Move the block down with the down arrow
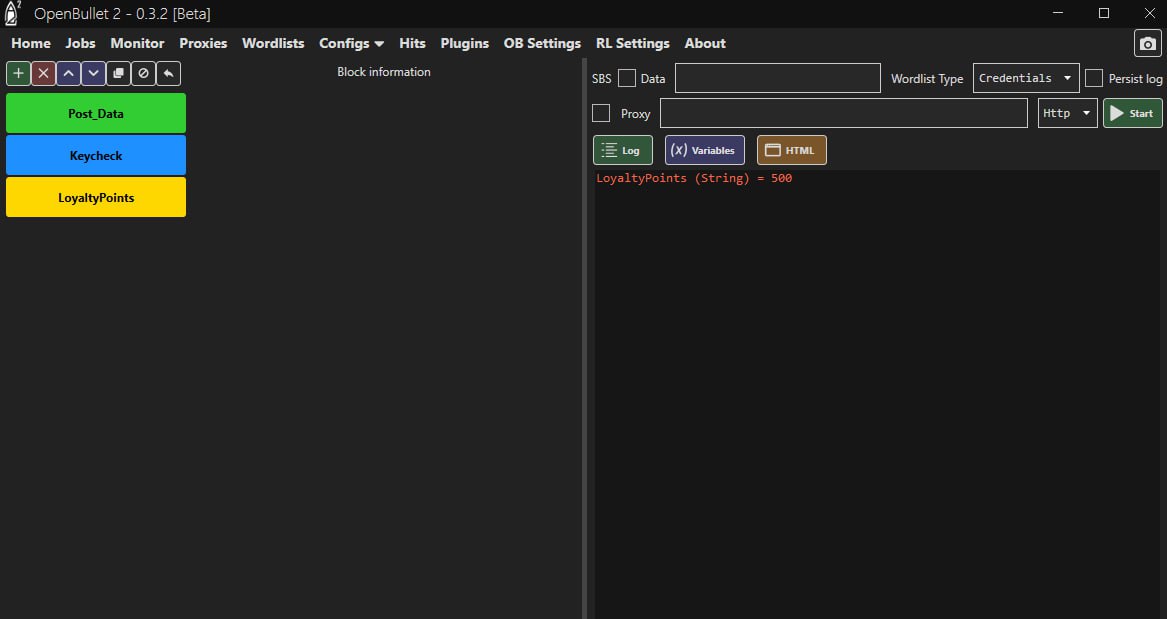1167x619 pixels. [x=93, y=73]
